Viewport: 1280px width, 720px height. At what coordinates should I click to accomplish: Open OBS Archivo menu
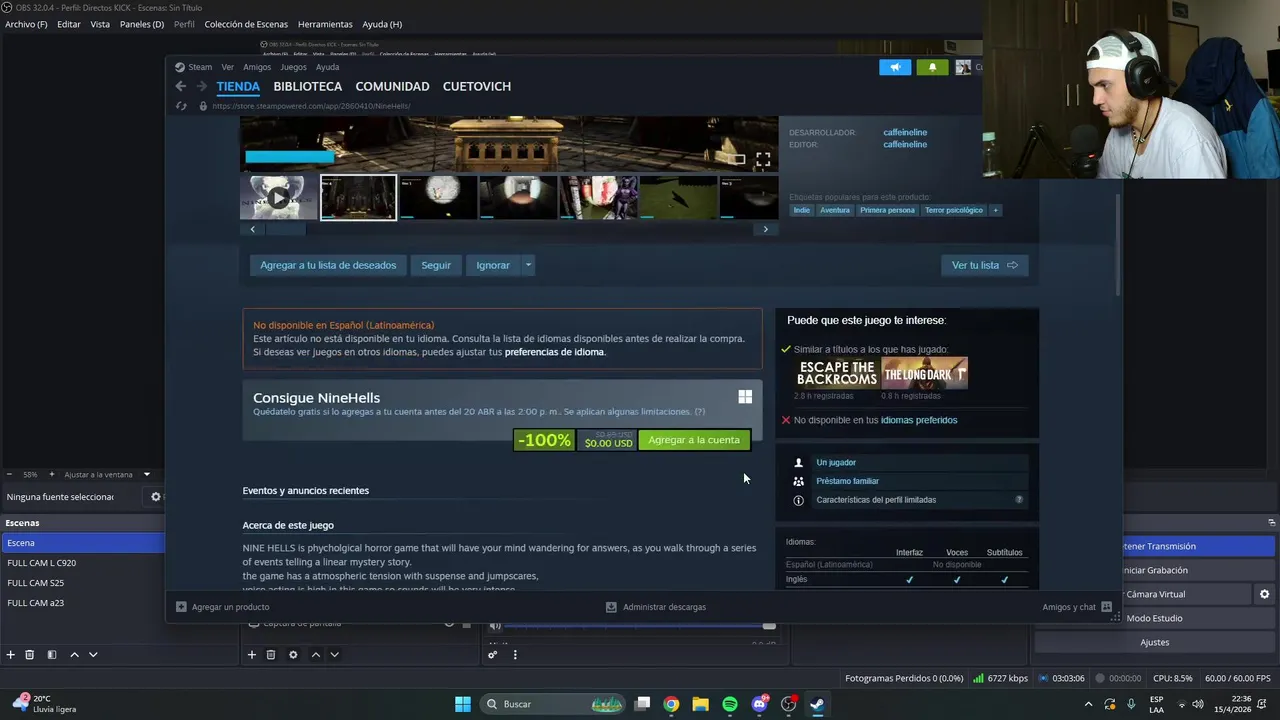click(x=26, y=24)
